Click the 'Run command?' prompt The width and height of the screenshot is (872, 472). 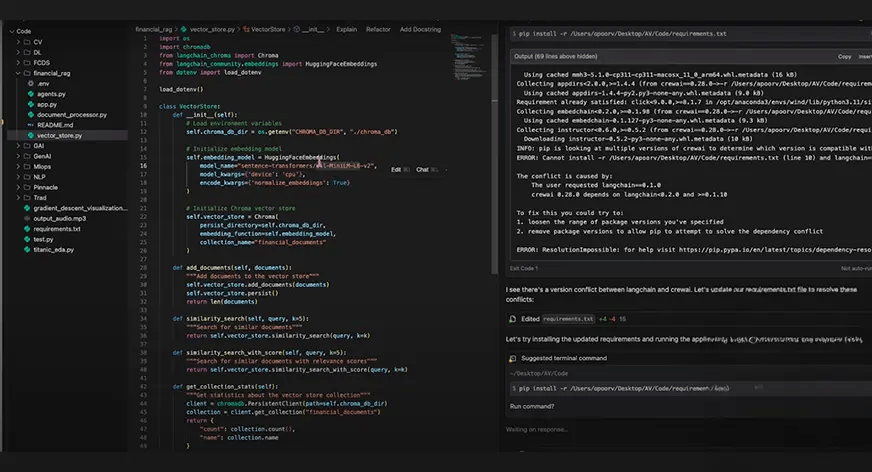532,406
